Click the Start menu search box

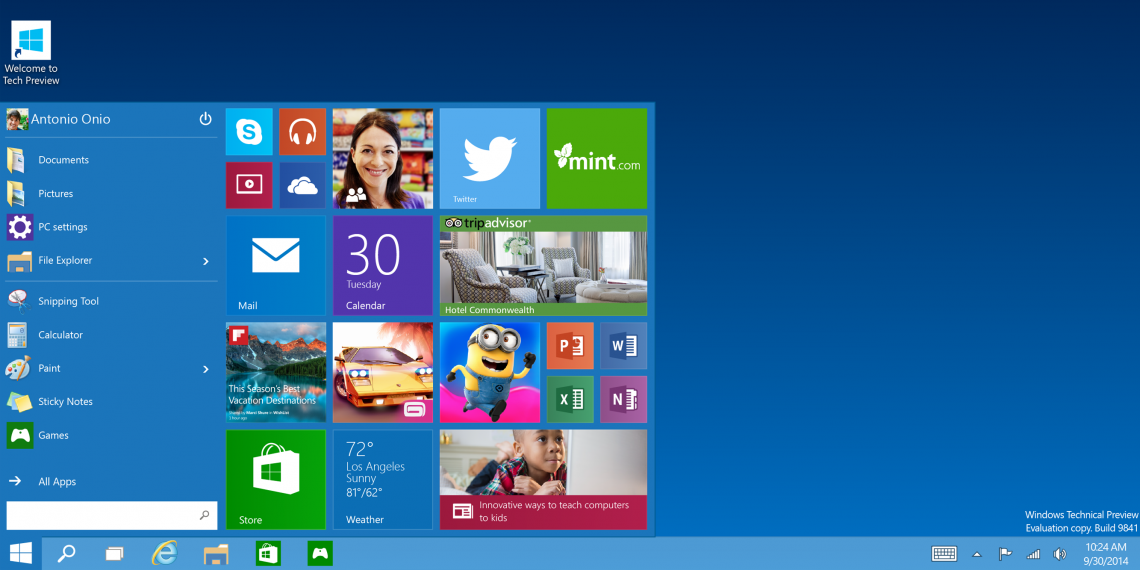(x=100, y=515)
